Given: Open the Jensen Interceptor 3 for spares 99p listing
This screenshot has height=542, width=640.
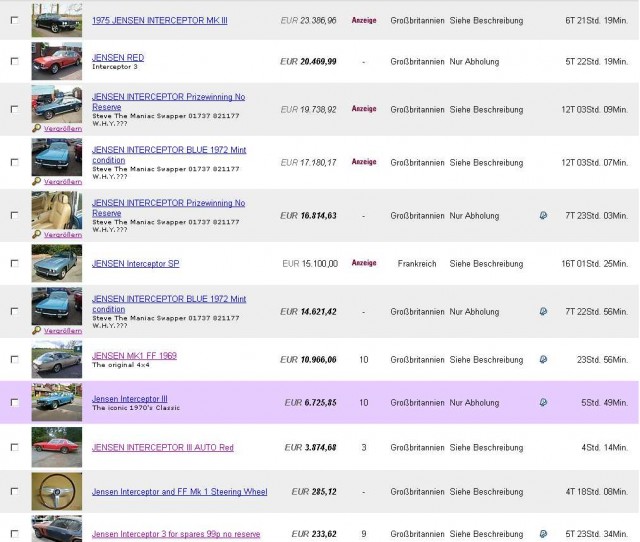Looking at the screenshot, I should tap(176, 534).
